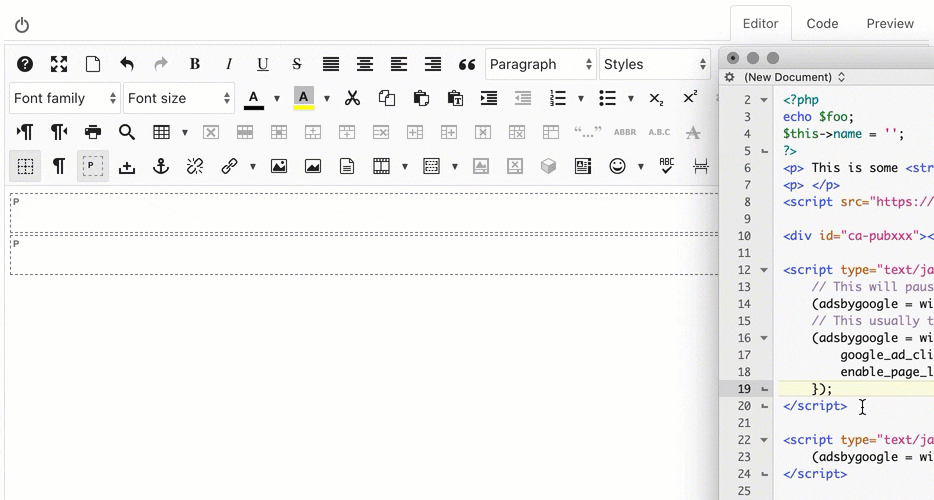Screen dimensions: 934x500
Task: Toggle show blocks view
Action: (93, 166)
